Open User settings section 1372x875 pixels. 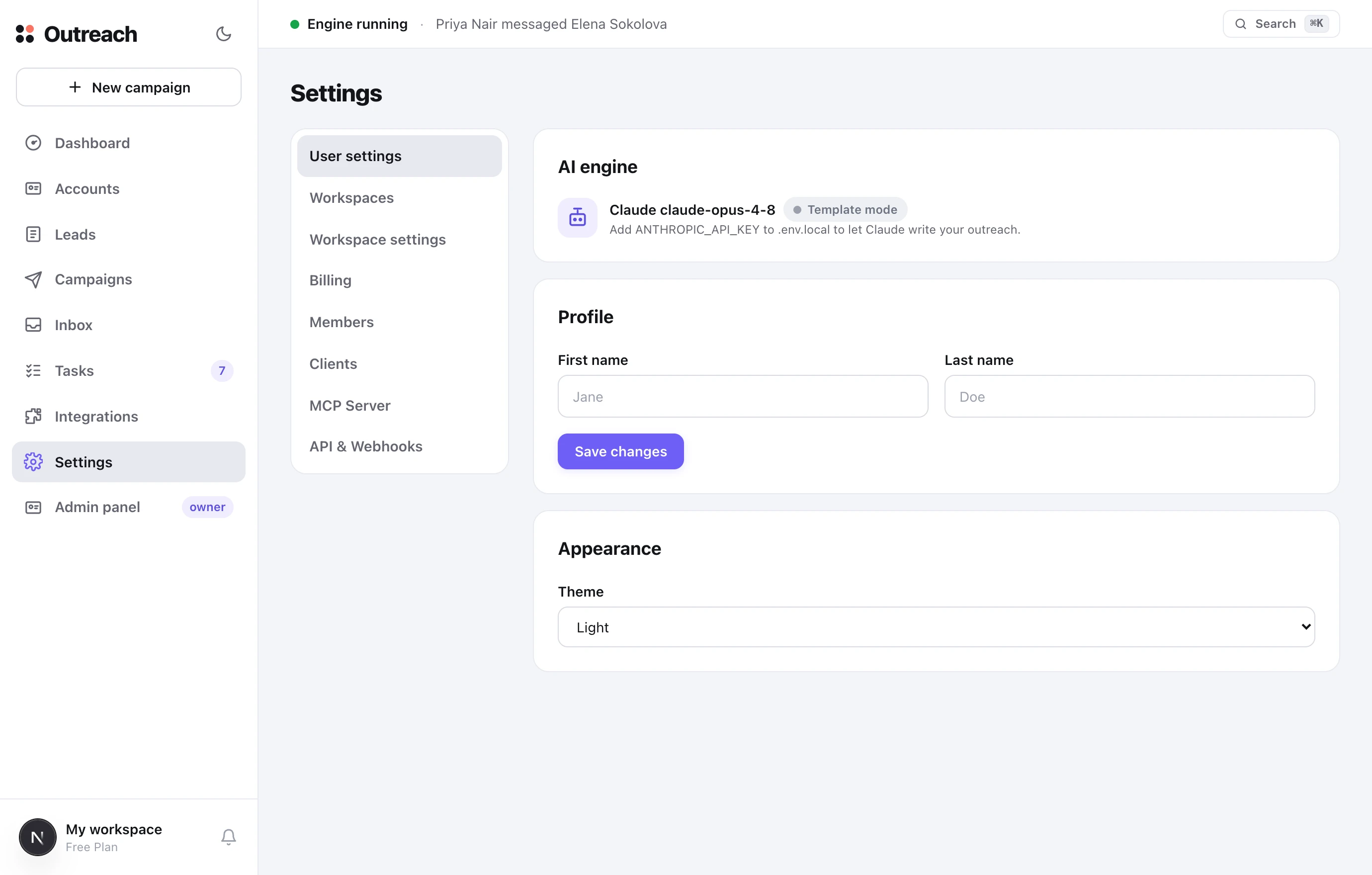[x=399, y=156]
